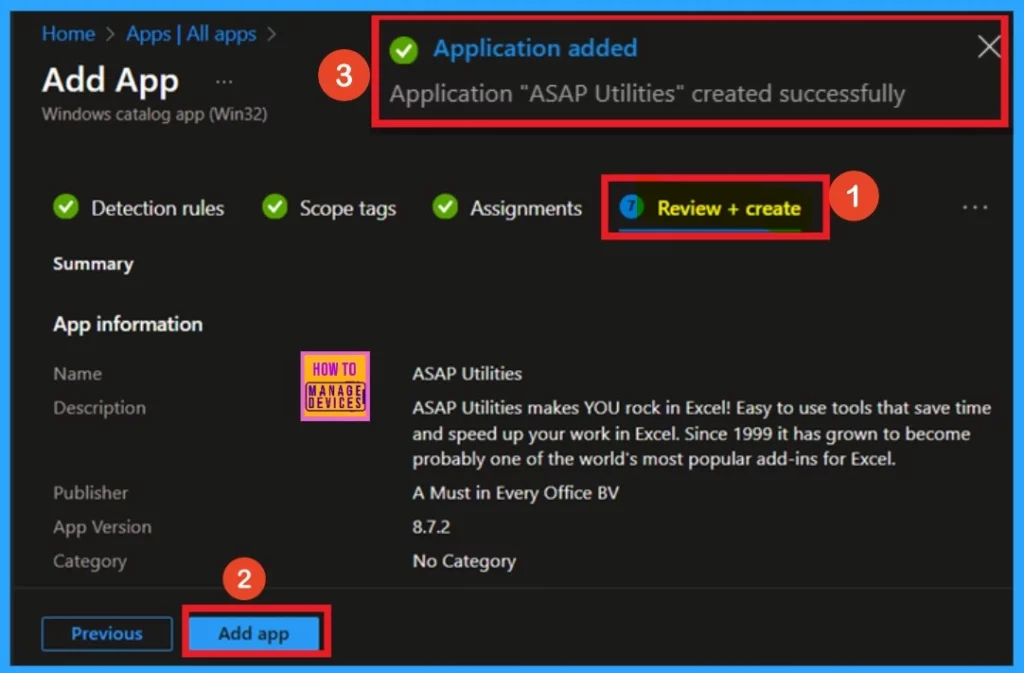Click publisher value A Must in Every Office BV
Screen dimensions: 1024x673
point(515,493)
